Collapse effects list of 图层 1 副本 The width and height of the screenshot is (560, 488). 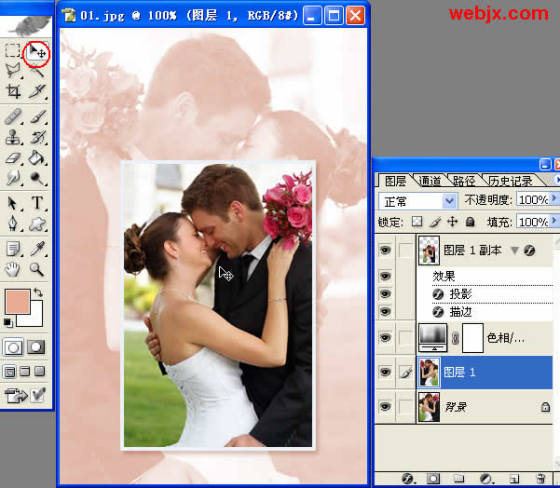click(x=515, y=250)
